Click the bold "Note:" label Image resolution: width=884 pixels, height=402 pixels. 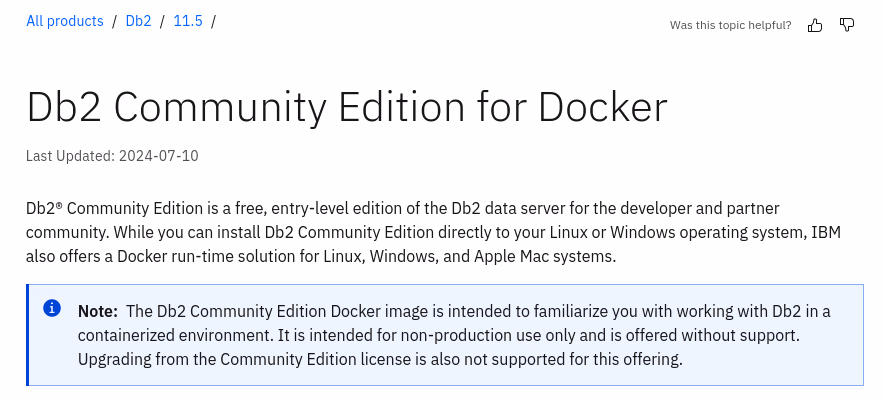(98, 311)
